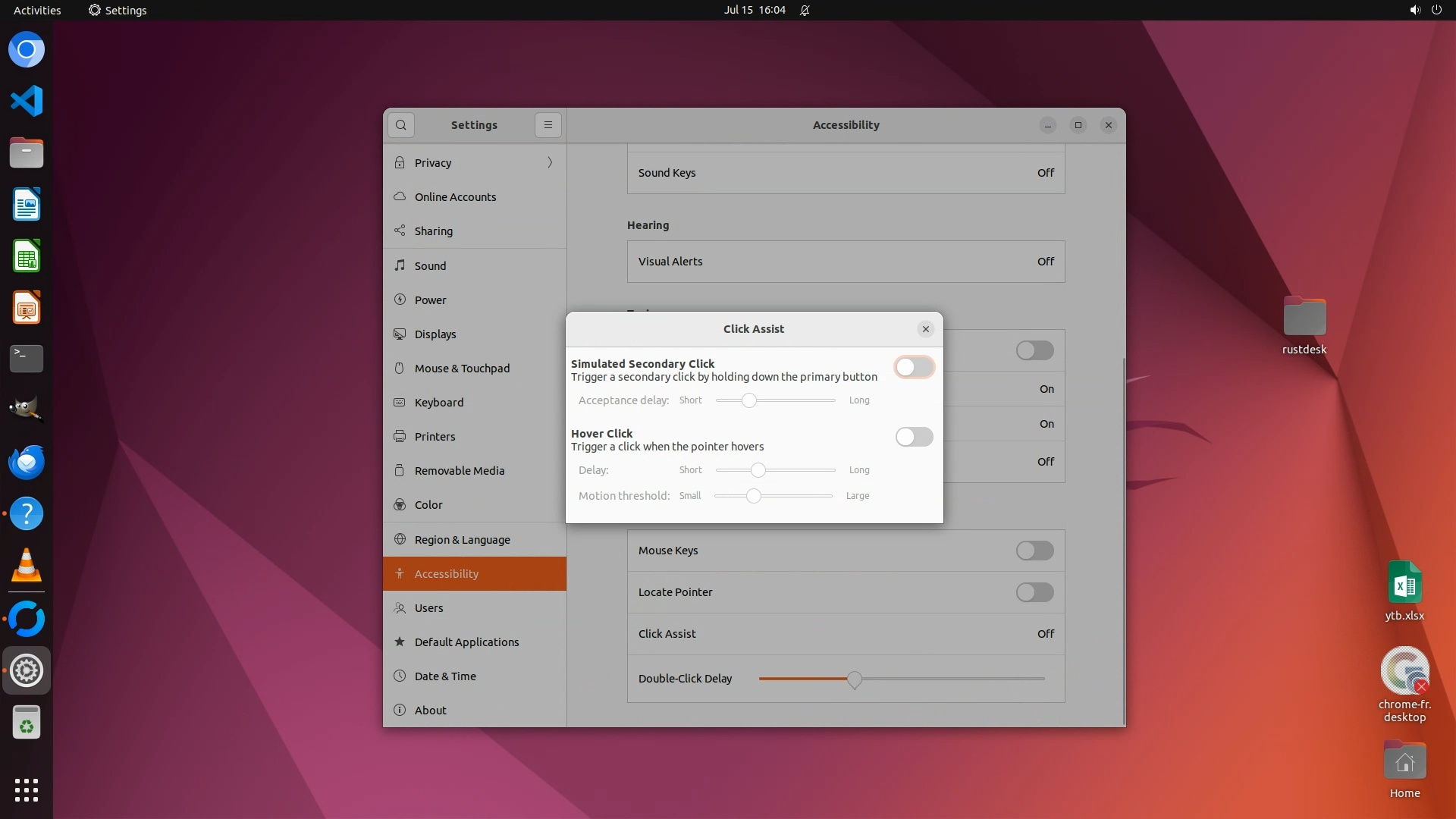Close the Click Assist dialog
This screenshot has width=1456, height=819.
[x=925, y=329]
